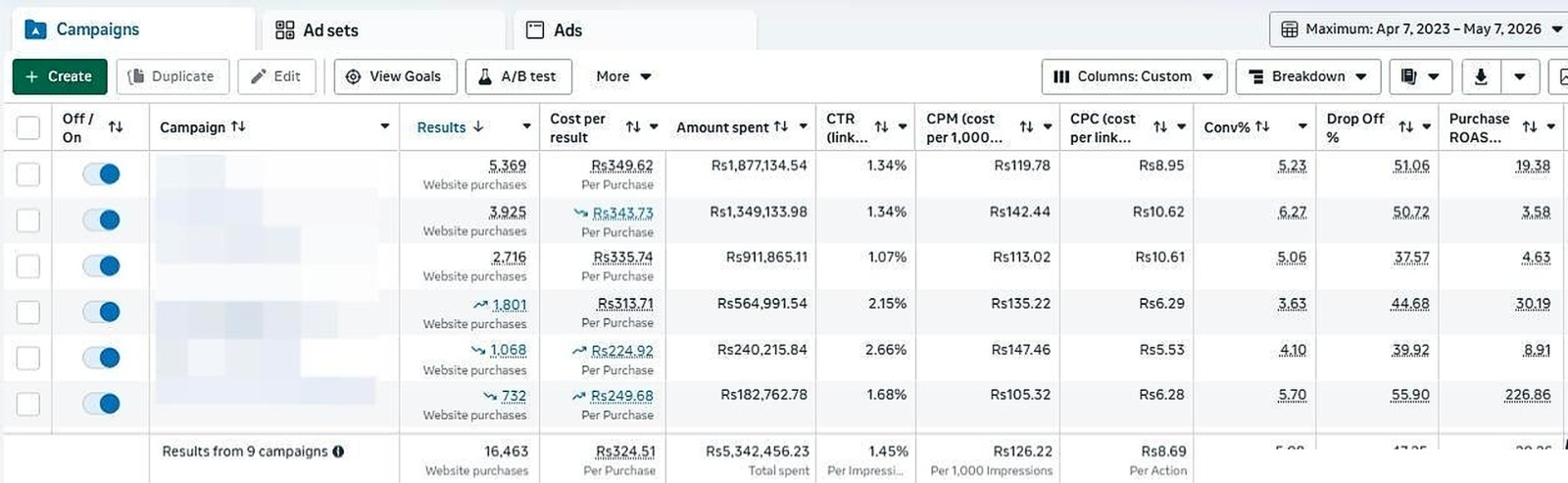Open the Conv% column dropdown arrow

click(1302, 127)
